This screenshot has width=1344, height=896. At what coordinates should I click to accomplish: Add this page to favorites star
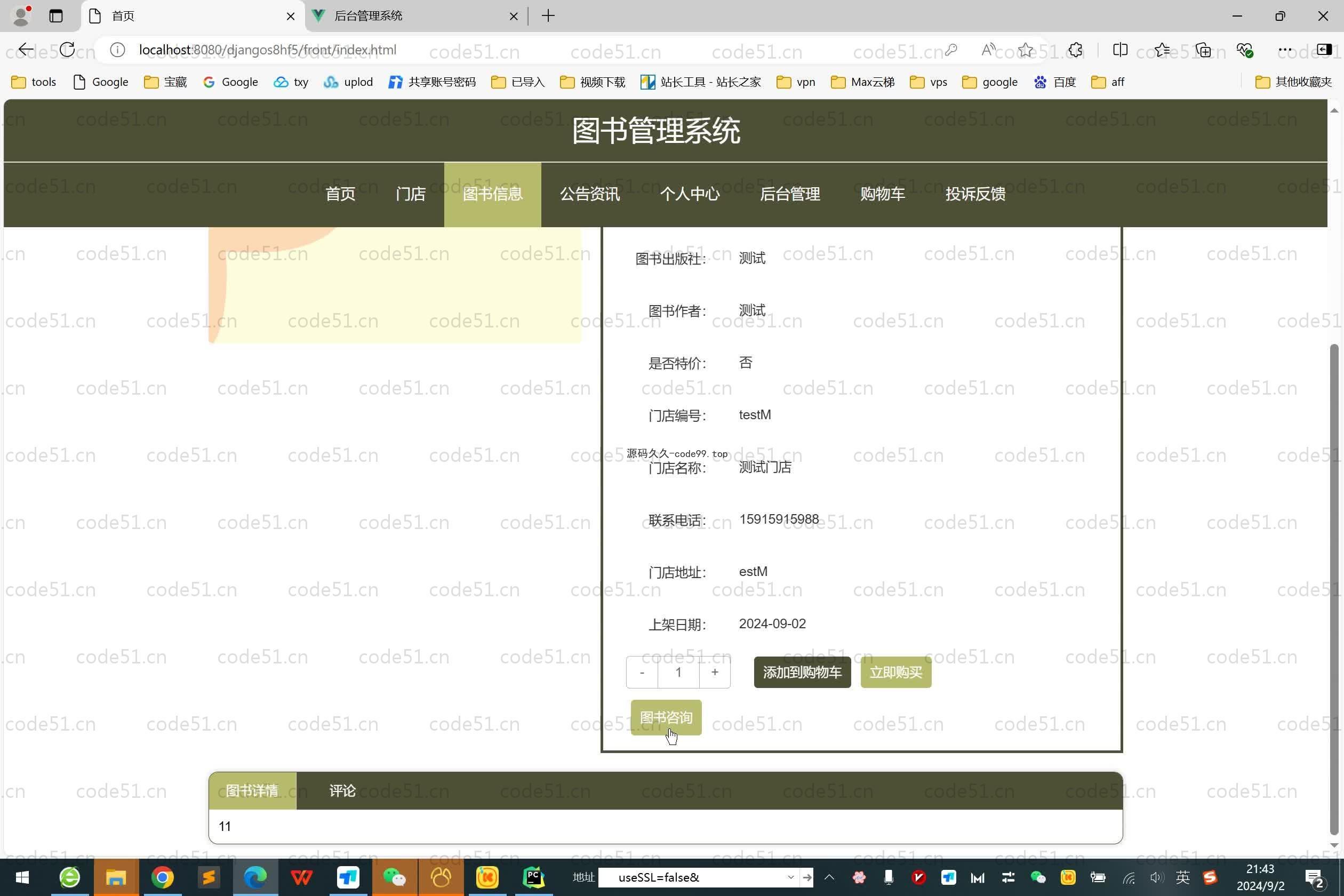(x=1025, y=50)
